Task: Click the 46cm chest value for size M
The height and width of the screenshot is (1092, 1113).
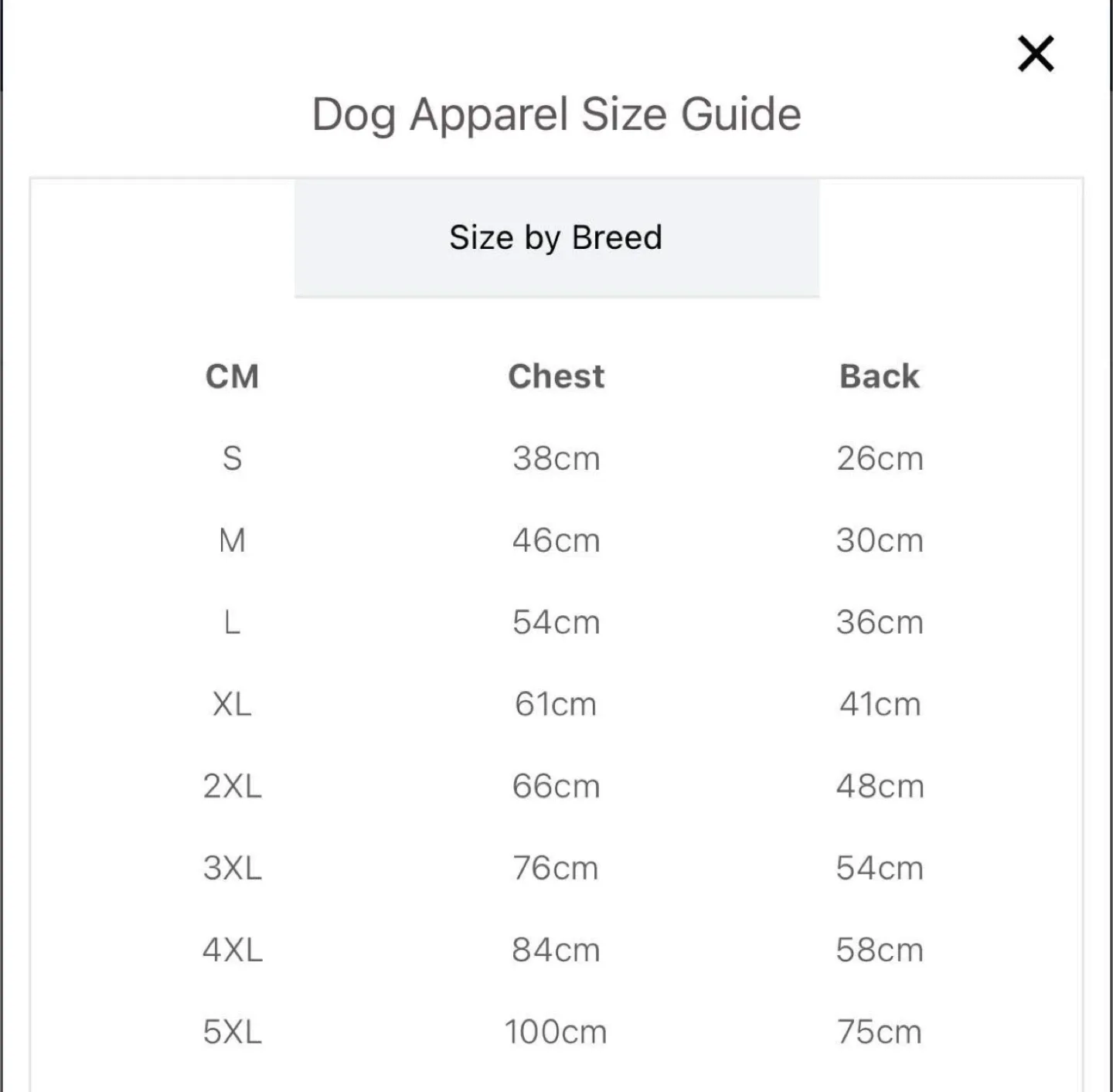Action: [556, 540]
